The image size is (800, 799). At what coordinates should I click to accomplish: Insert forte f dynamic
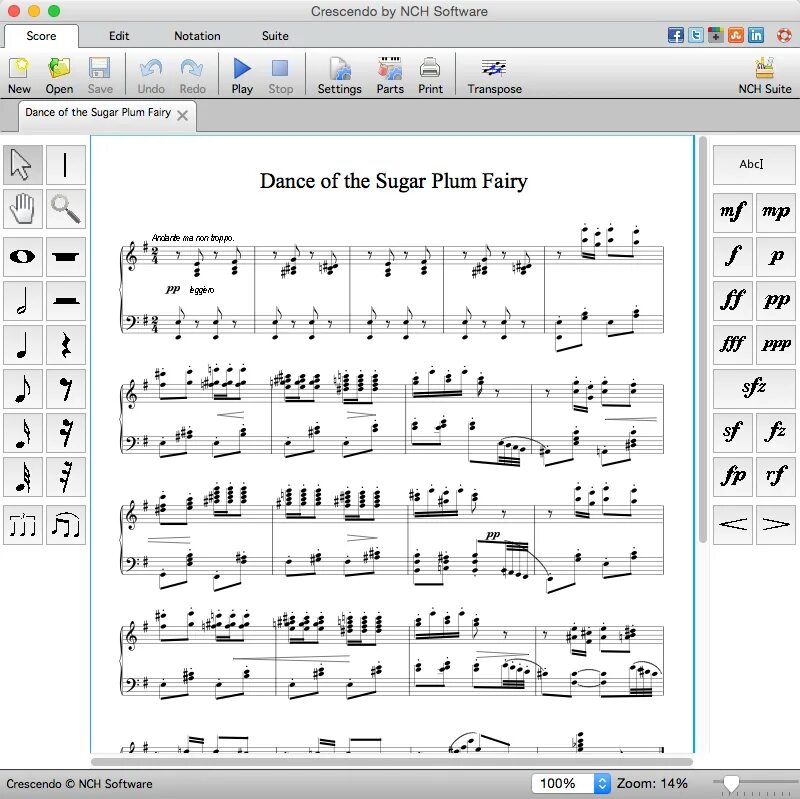click(x=733, y=257)
